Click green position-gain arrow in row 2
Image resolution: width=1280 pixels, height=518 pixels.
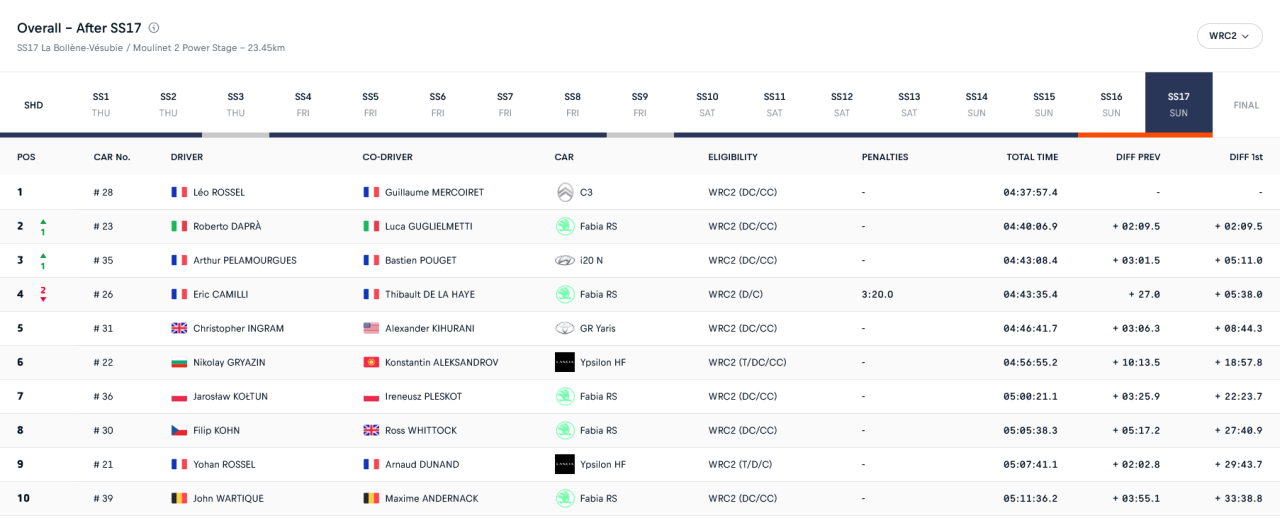[x=43, y=221]
